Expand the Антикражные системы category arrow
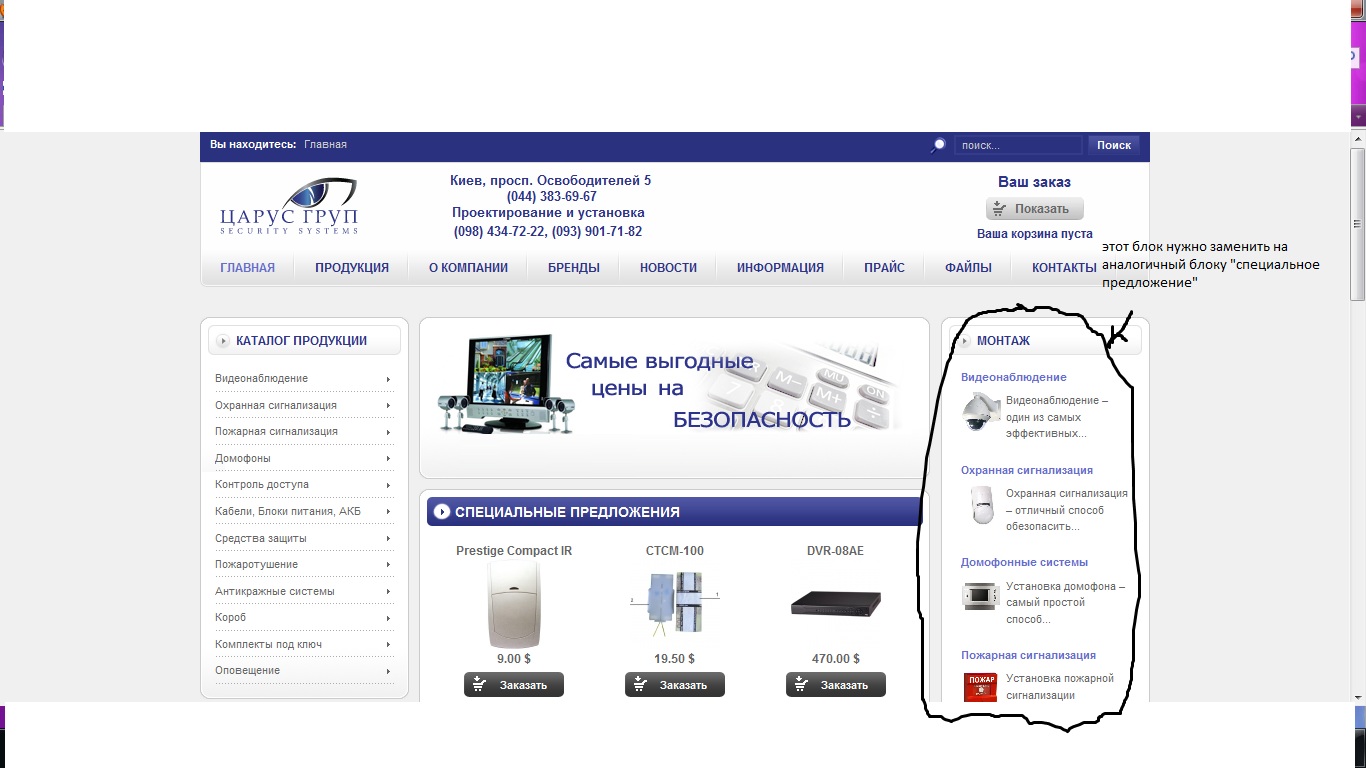Viewport: 1366px width, 768px height. coord(388,592)
